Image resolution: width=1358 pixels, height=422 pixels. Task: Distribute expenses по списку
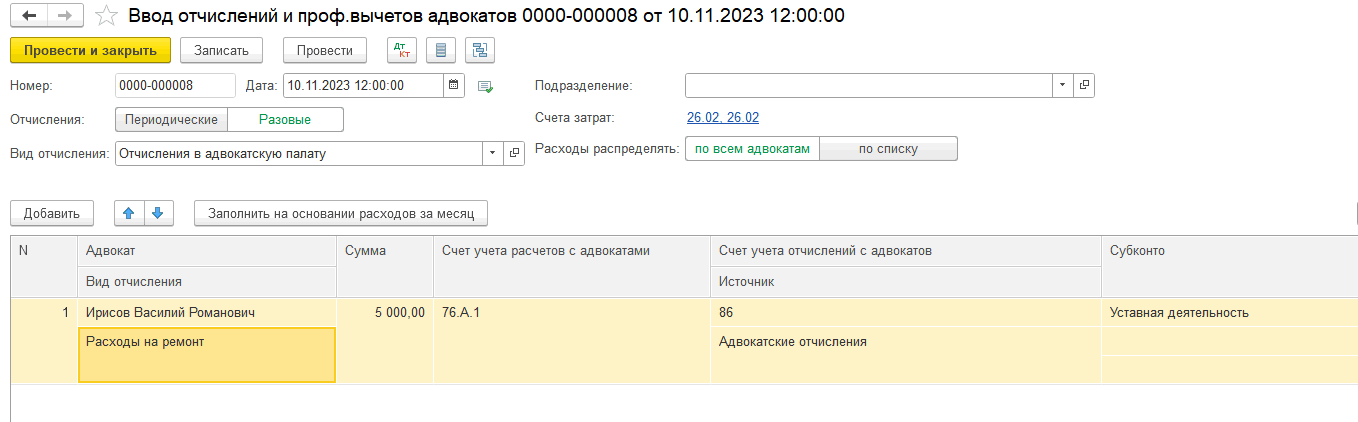coord(888,149)
